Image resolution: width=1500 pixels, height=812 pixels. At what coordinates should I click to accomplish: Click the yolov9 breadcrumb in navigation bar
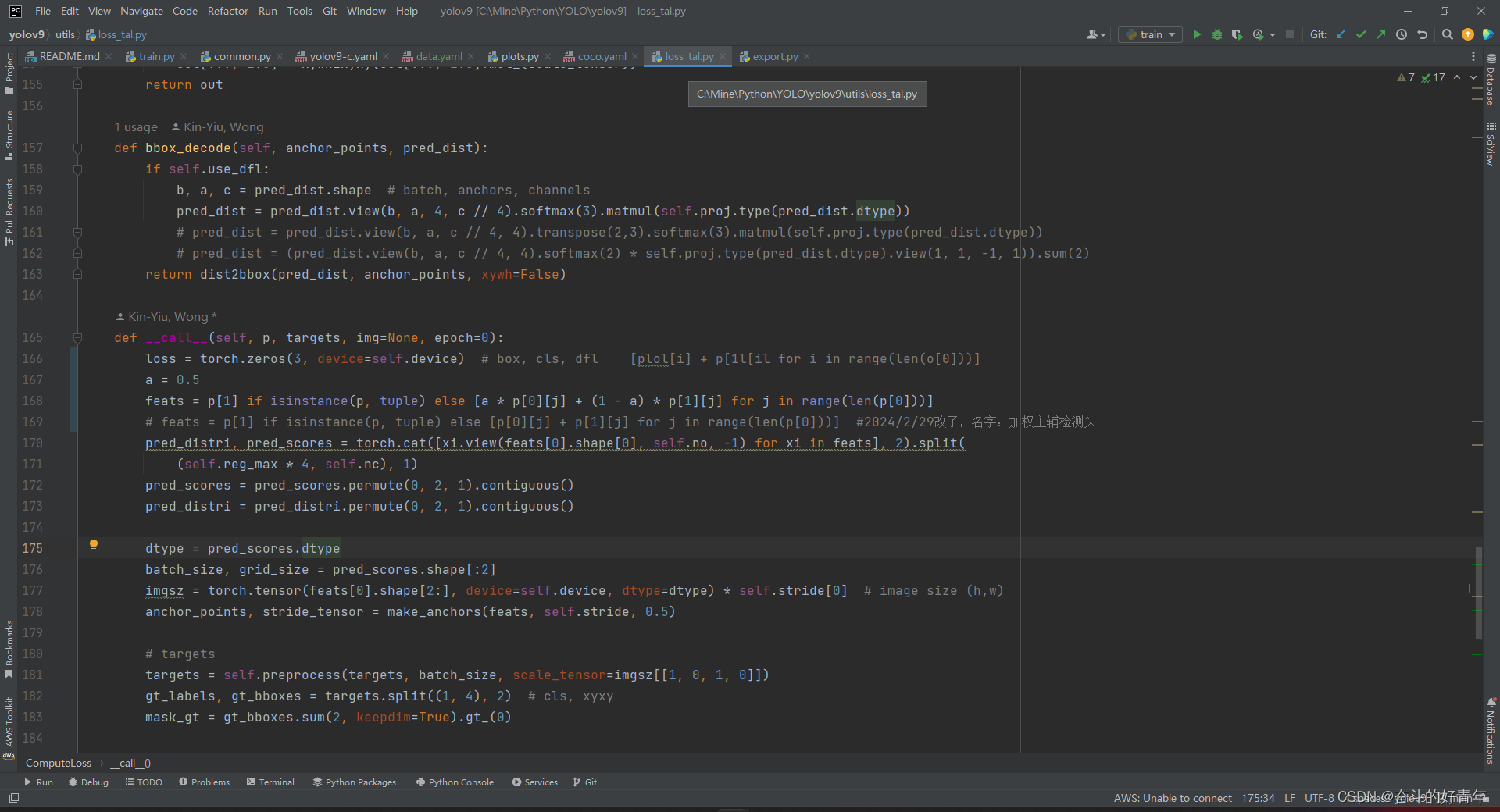click(x=27, y=34)
